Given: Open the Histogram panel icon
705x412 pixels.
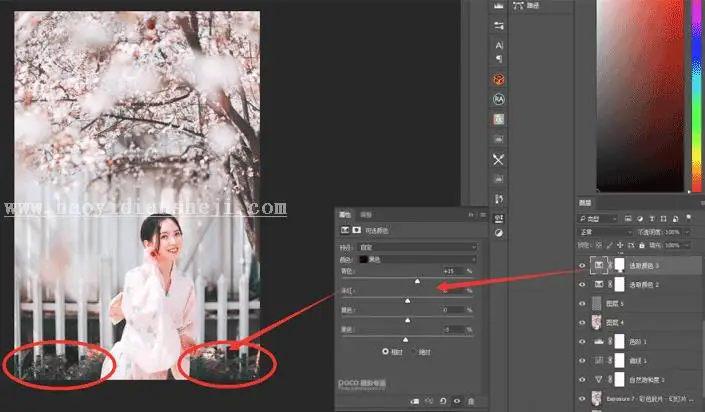Looking at the screenshot, I should (x=499, y=6).
